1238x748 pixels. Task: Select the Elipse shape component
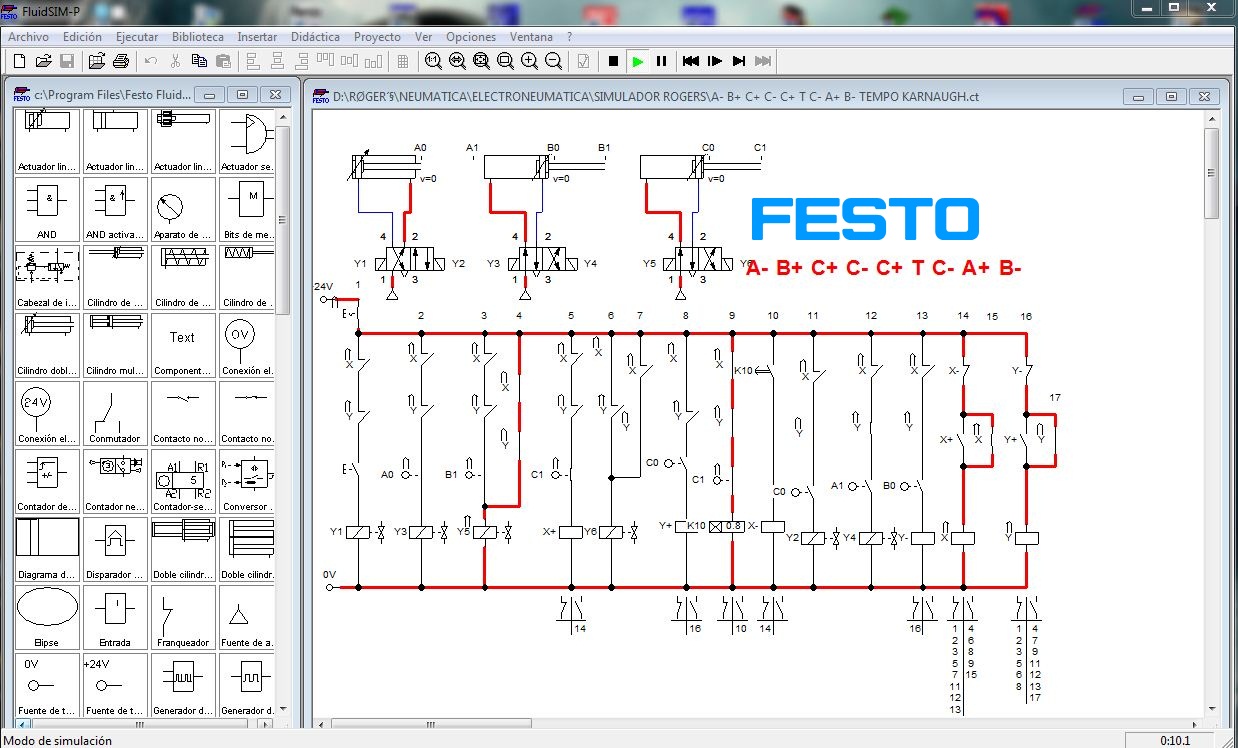pyautogui.click(x=47, y=617)
